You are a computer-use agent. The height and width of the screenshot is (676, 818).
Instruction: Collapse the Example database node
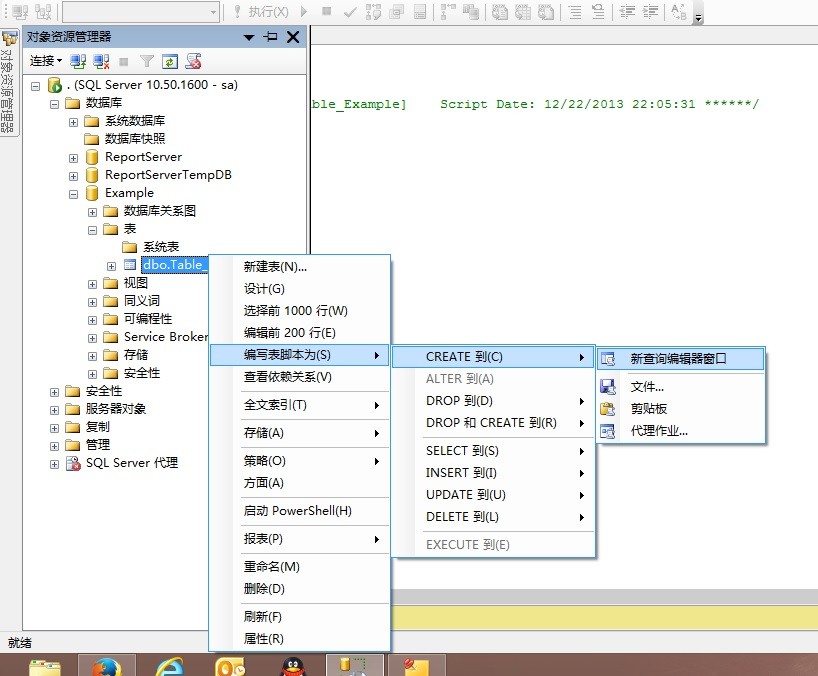click(74, 193)
